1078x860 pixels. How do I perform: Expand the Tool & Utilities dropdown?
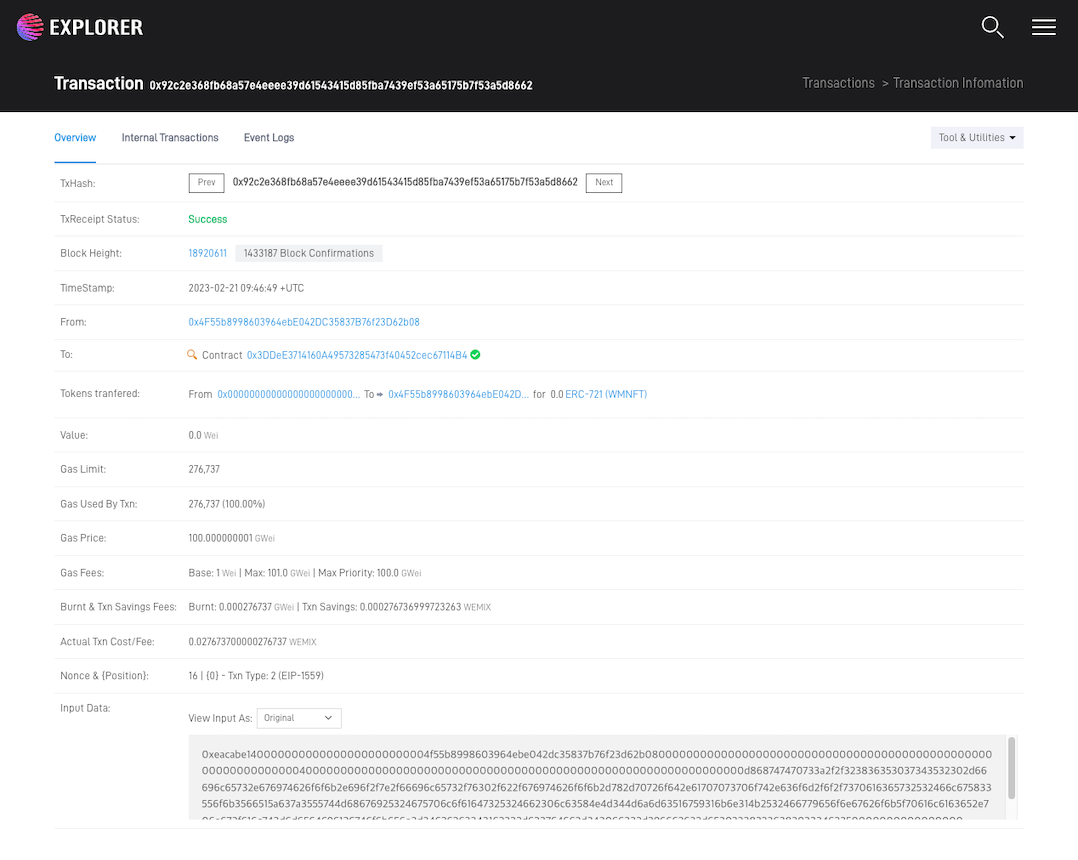click(976, 138)
